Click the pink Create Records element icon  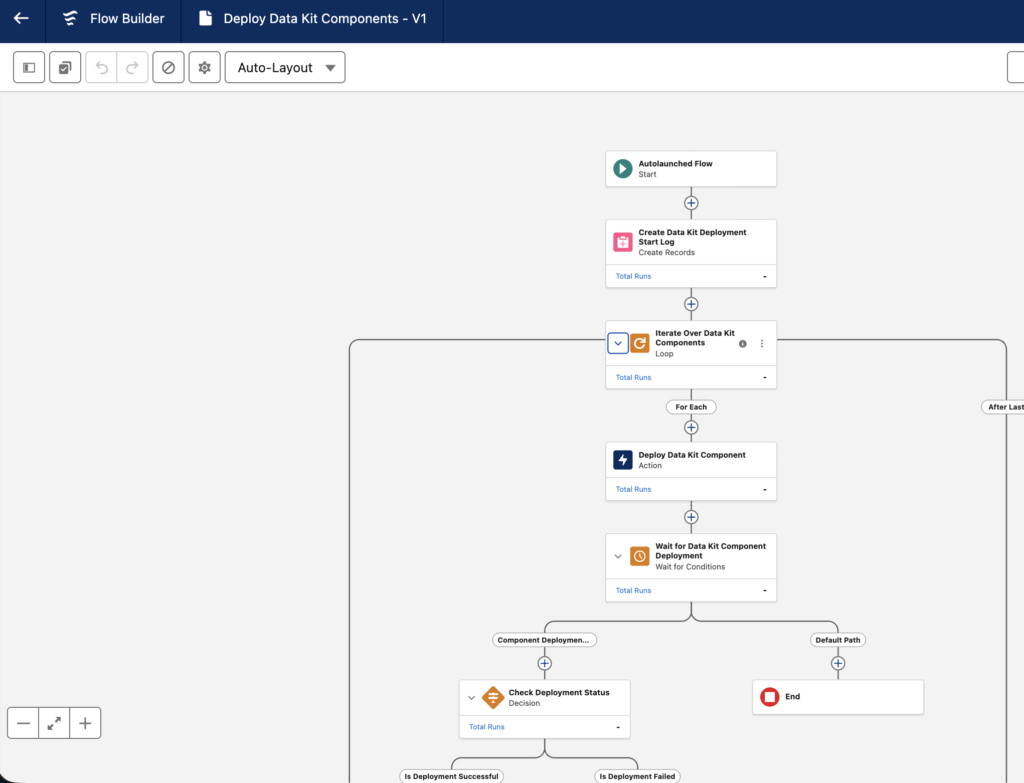click(x=622, y=241)
